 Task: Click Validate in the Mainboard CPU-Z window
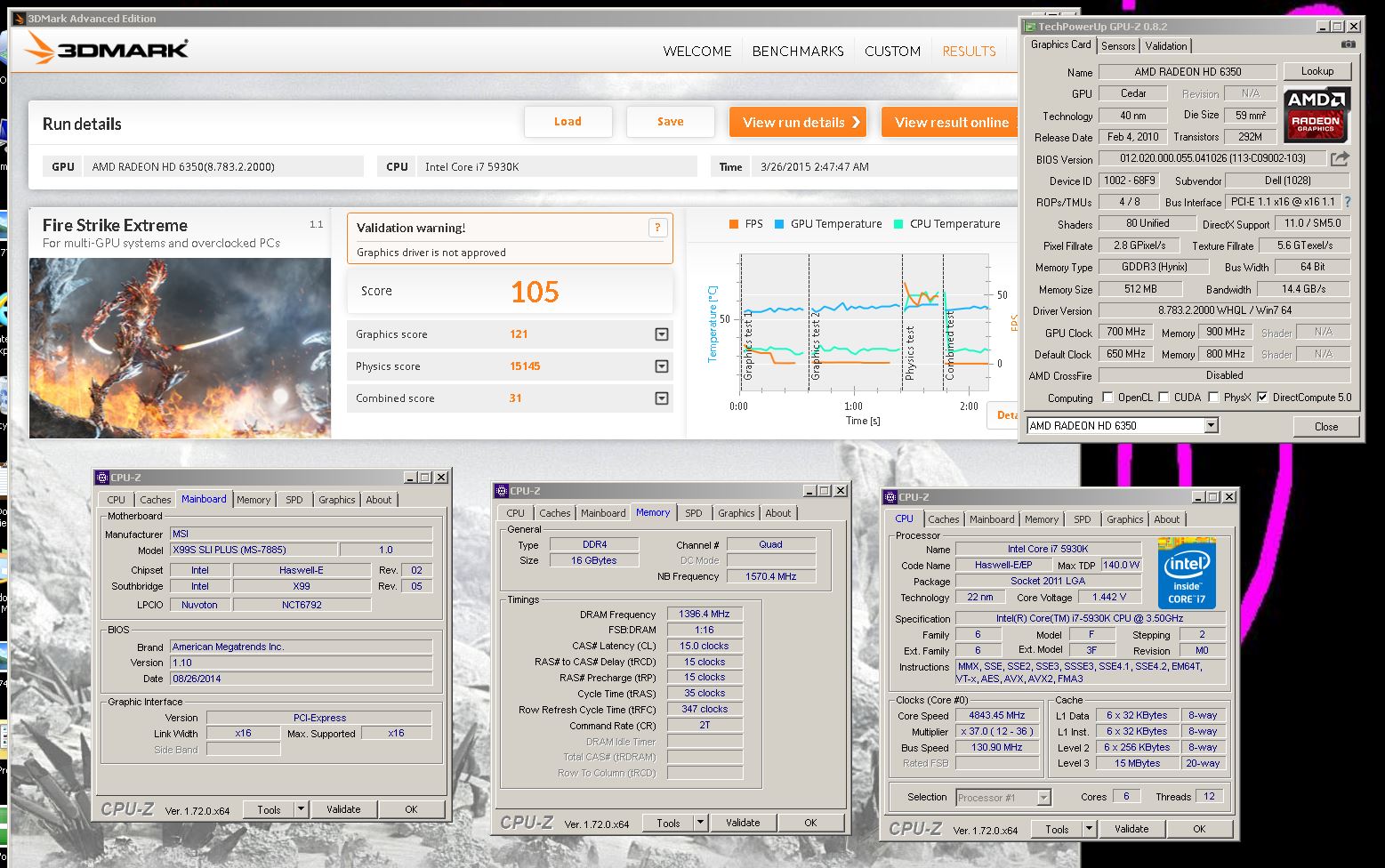(x=343, y=809)
